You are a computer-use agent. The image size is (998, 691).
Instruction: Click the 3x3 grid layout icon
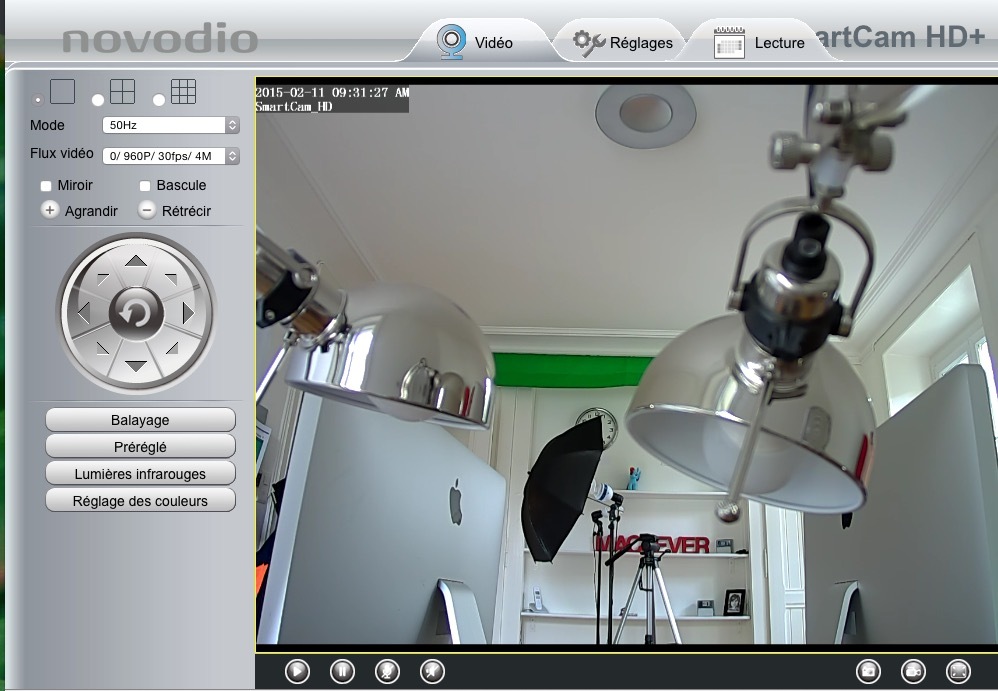(183, 91)
